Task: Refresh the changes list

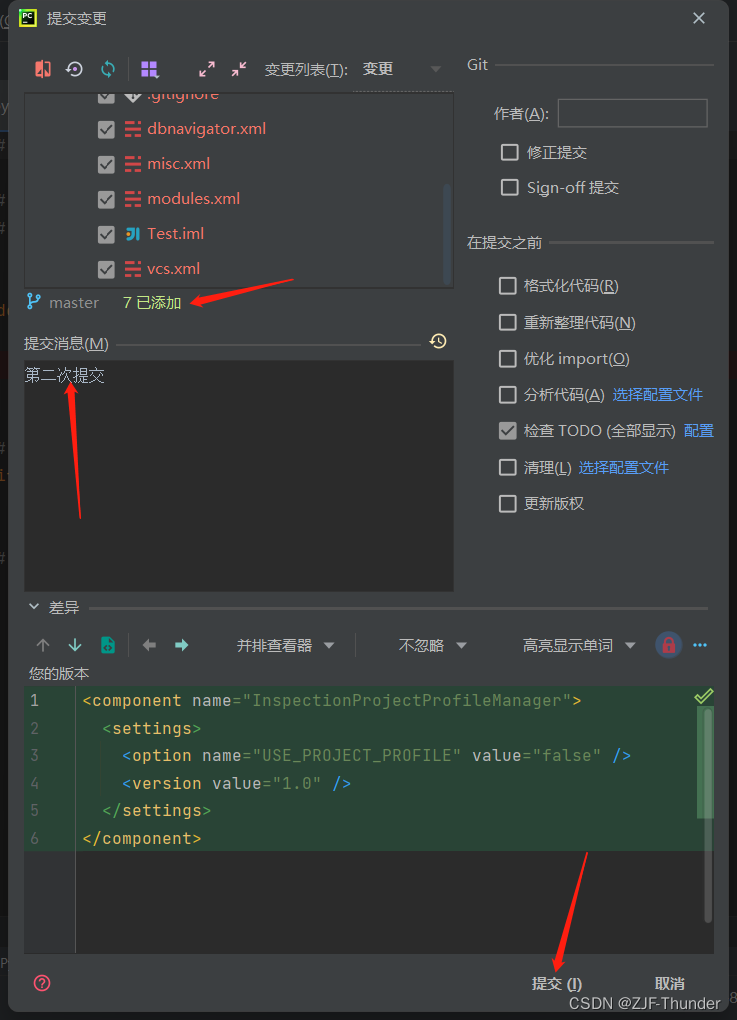Action: (x=108, y=69)
